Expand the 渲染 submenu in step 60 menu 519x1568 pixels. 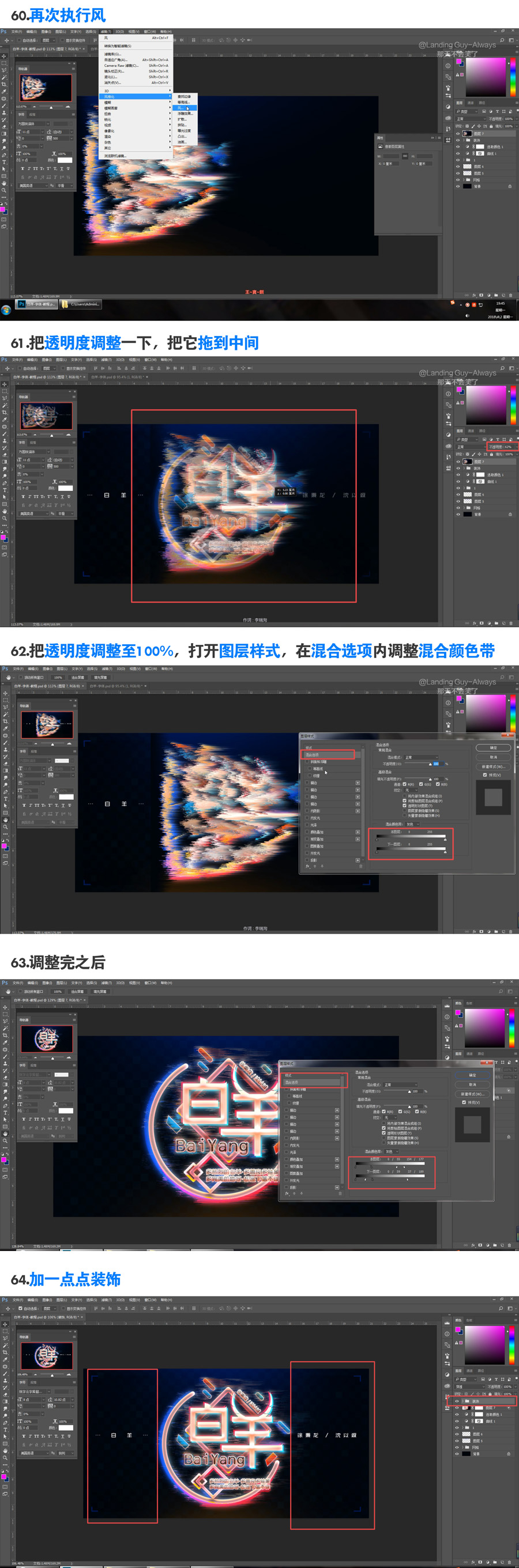coord(136,137)
